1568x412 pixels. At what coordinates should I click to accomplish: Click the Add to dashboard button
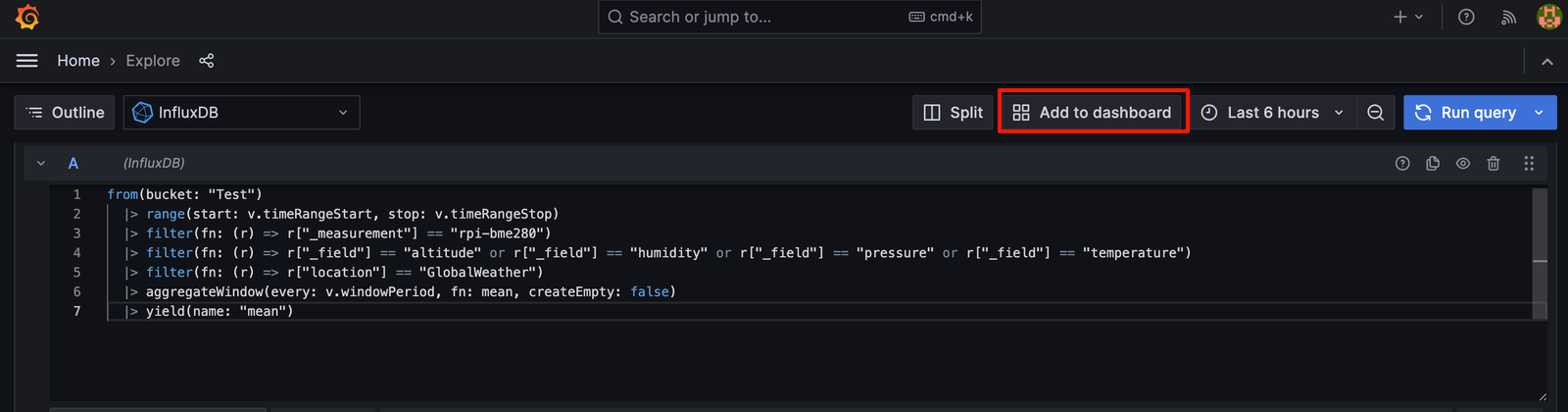tap(1092, 113)
